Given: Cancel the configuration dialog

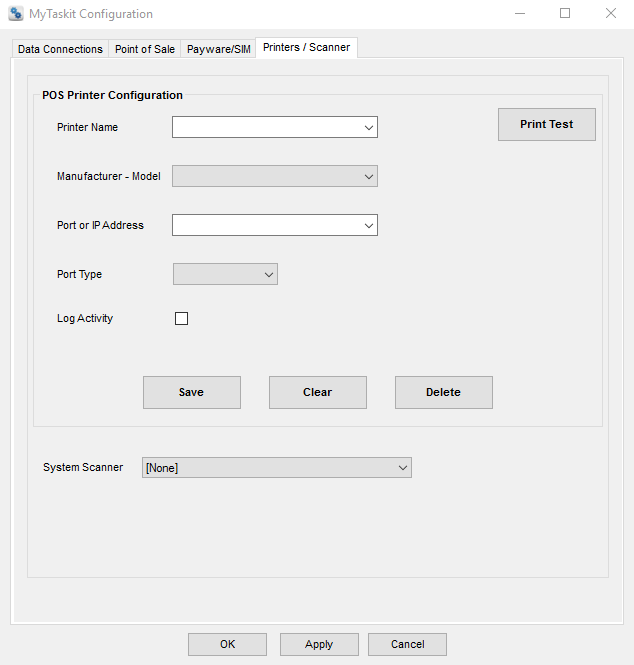Looking at the screenshot, I should 407,644.
